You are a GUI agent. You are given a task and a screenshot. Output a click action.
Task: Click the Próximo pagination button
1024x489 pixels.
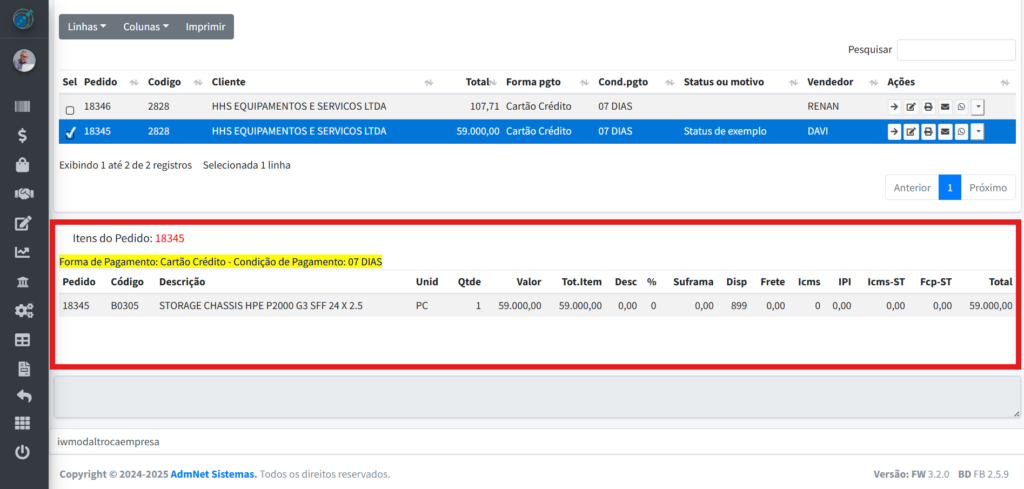988,188
